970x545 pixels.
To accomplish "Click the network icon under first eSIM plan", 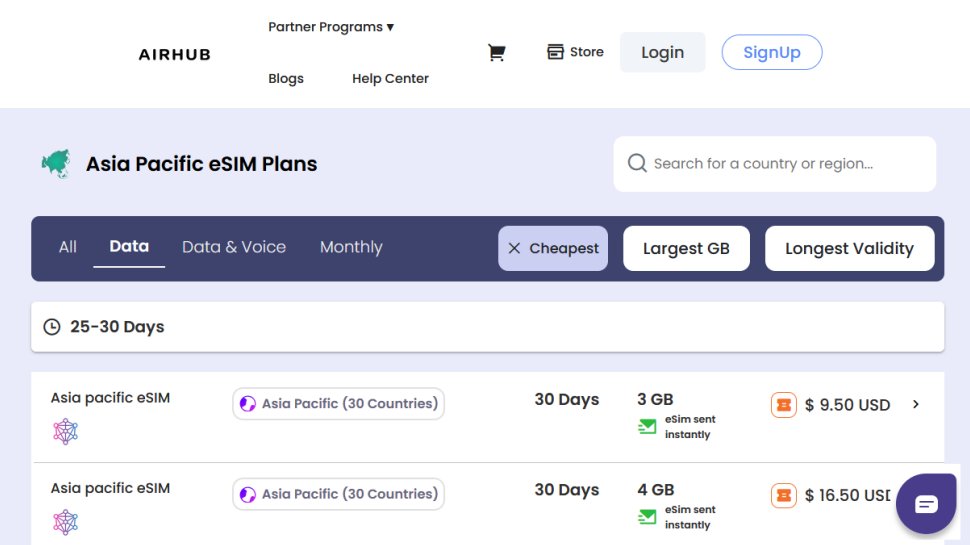I will tap(65, 432).
